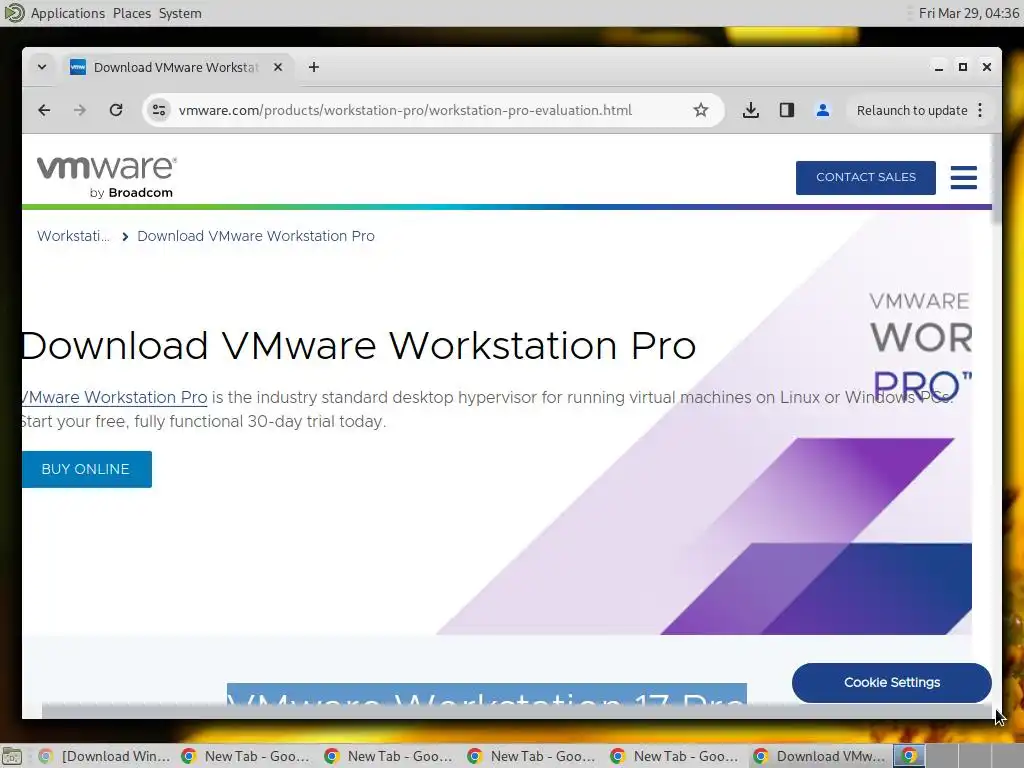Open the System menu
This screenshot has width=1024, height=768.
[x=180, y=13]
